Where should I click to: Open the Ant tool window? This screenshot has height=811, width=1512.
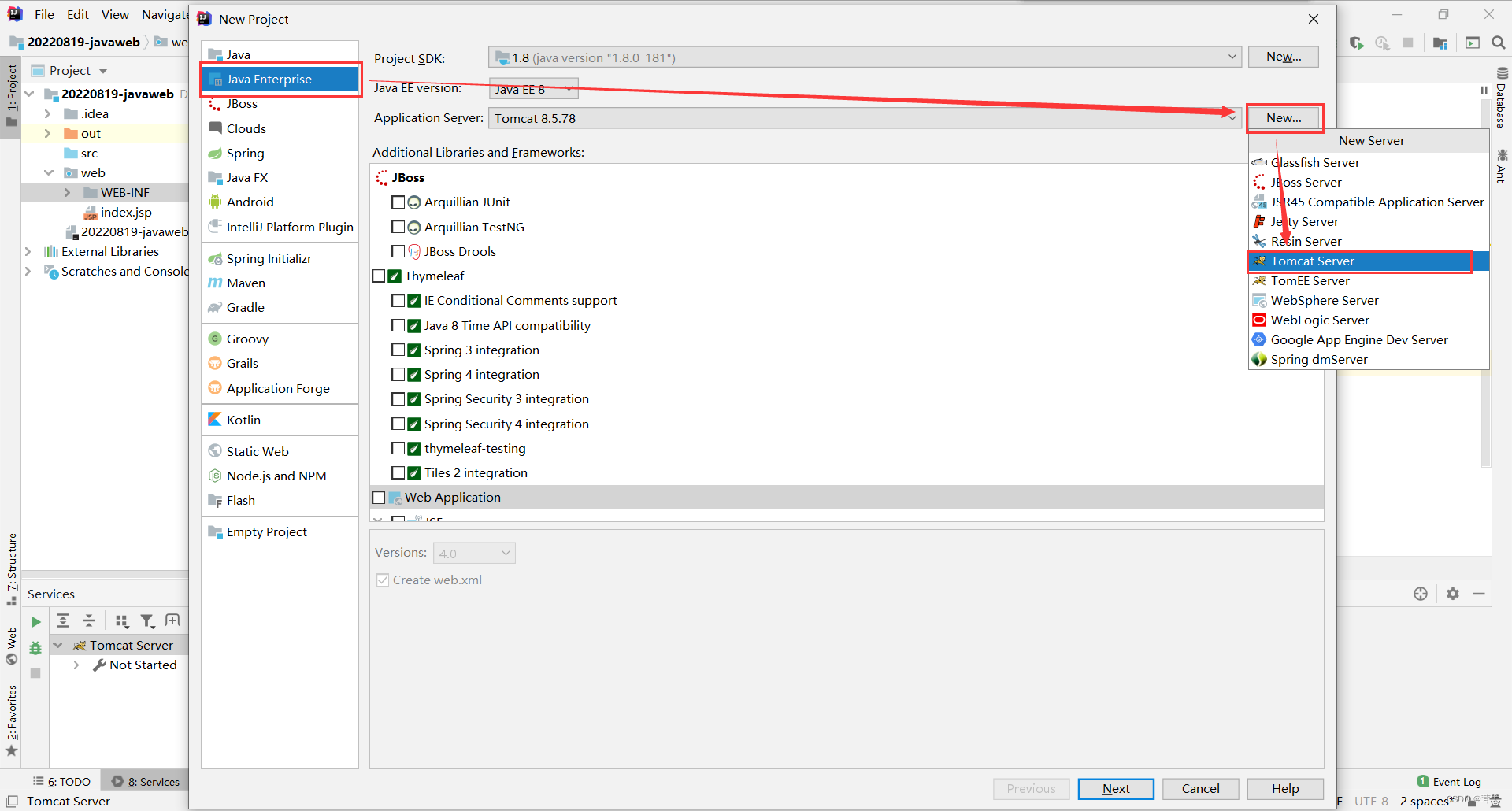pos(1501,166)
